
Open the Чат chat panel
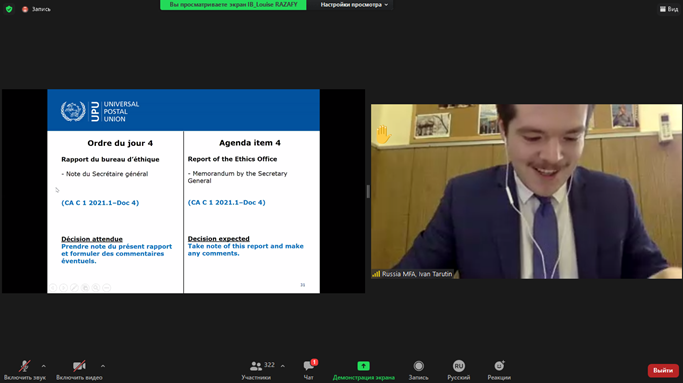pyautogui.click(x=308, y=370)
